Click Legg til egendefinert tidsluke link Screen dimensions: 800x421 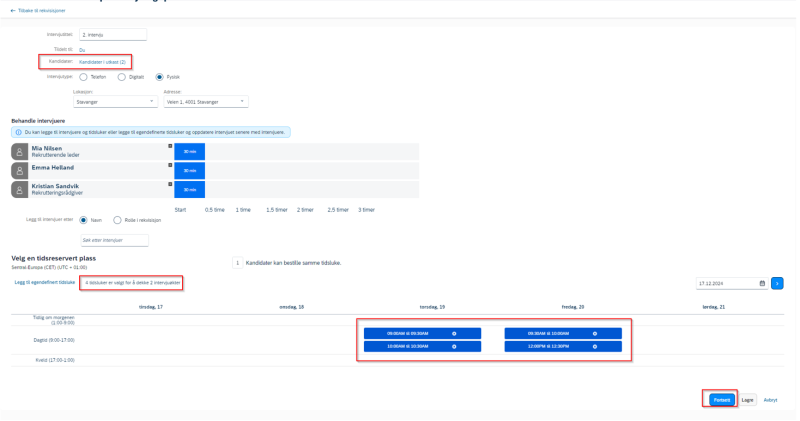coord(45,282)
